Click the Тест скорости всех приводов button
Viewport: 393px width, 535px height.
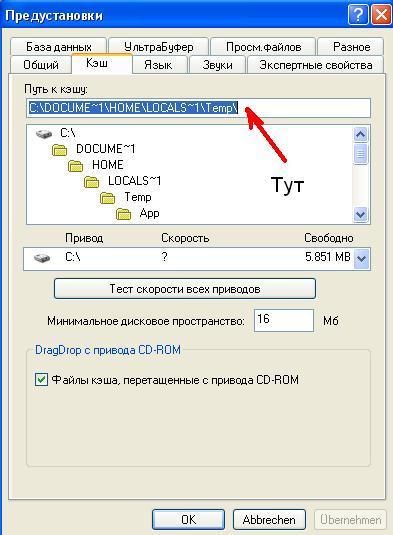(x=185, y=289)
